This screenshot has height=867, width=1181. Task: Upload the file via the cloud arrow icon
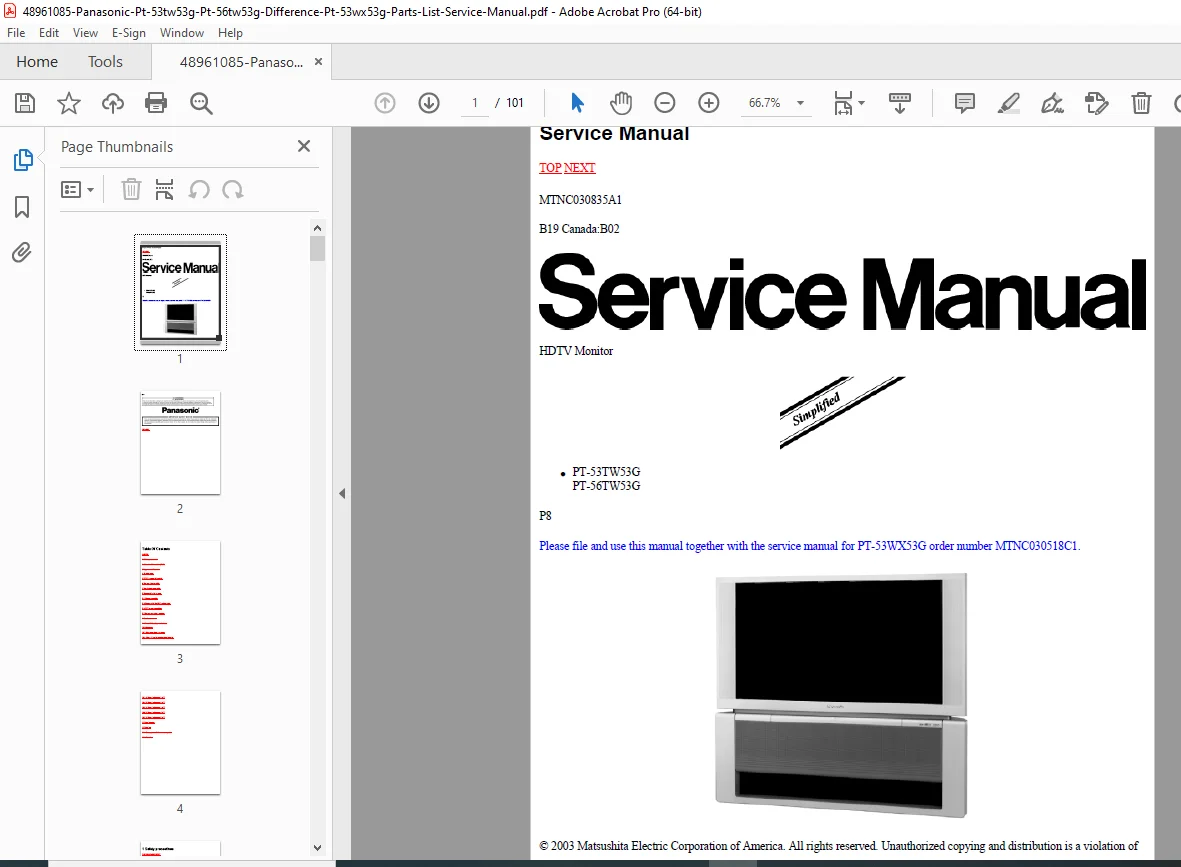[113, 103]
